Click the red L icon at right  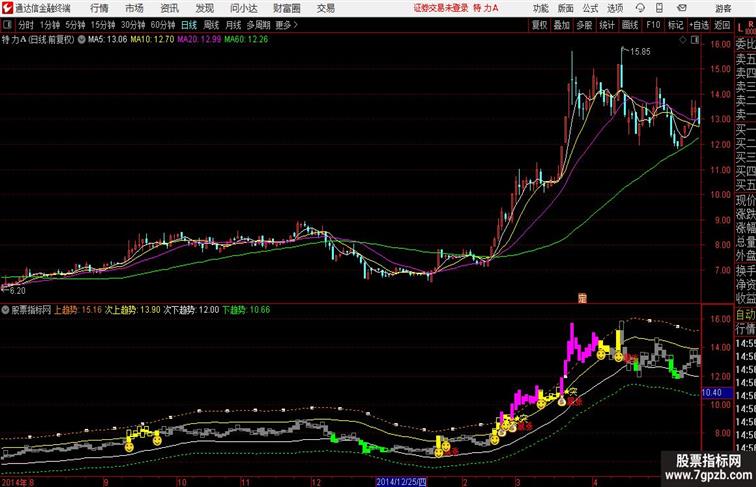740,28
